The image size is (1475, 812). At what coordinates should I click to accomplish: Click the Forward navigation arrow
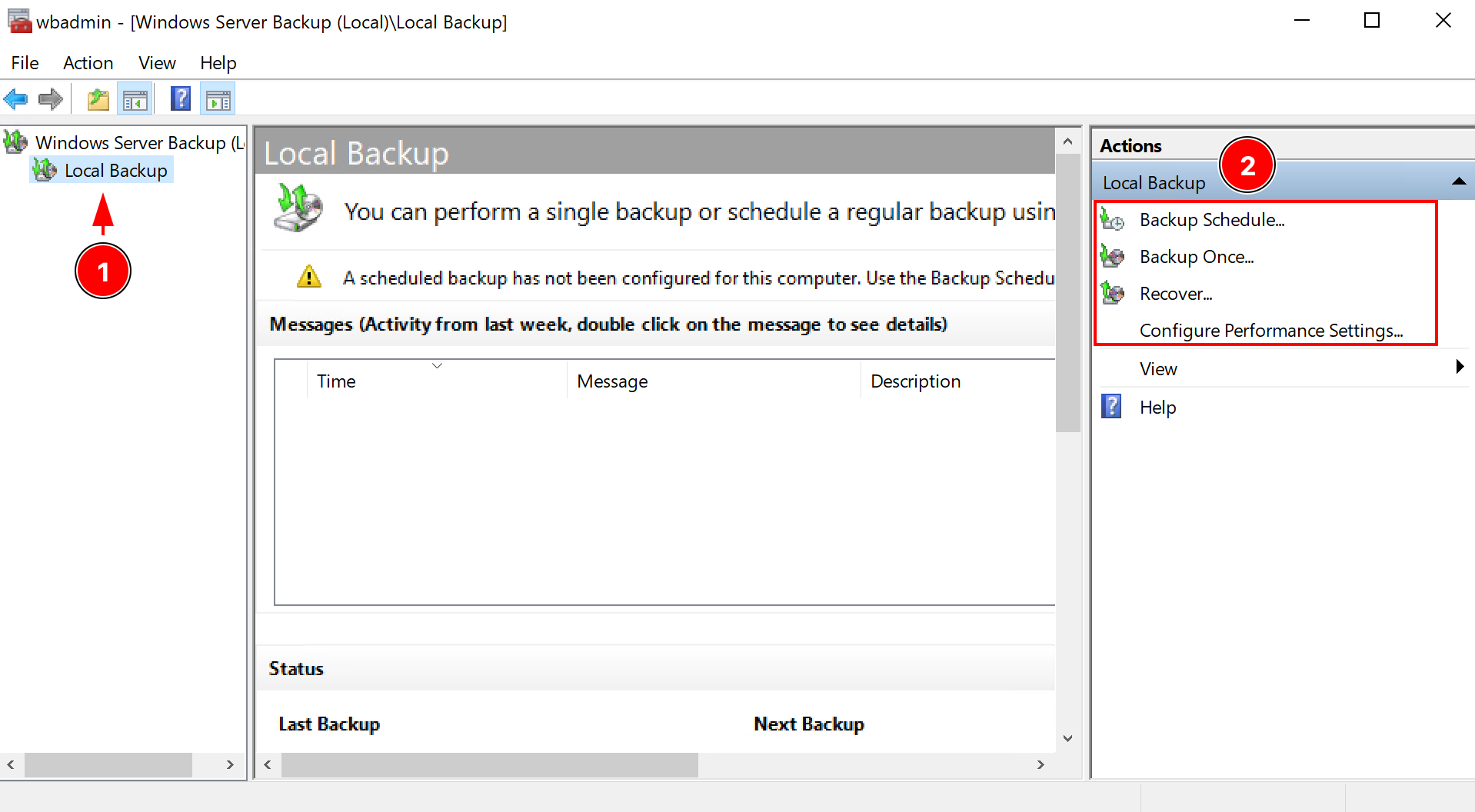[50, 98]
